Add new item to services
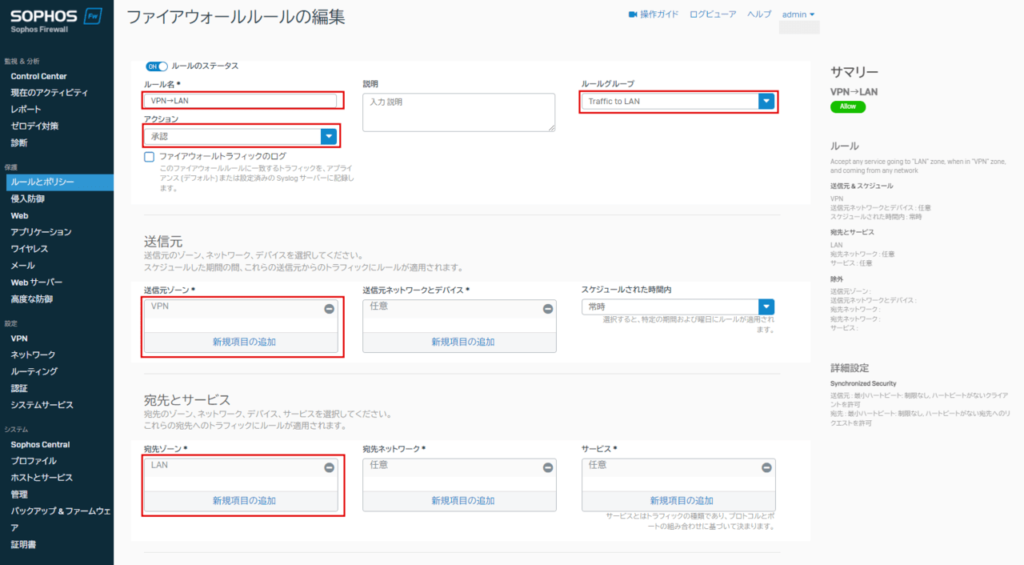The height and width of the screenshot is (565, 1024). coord(681,500)
